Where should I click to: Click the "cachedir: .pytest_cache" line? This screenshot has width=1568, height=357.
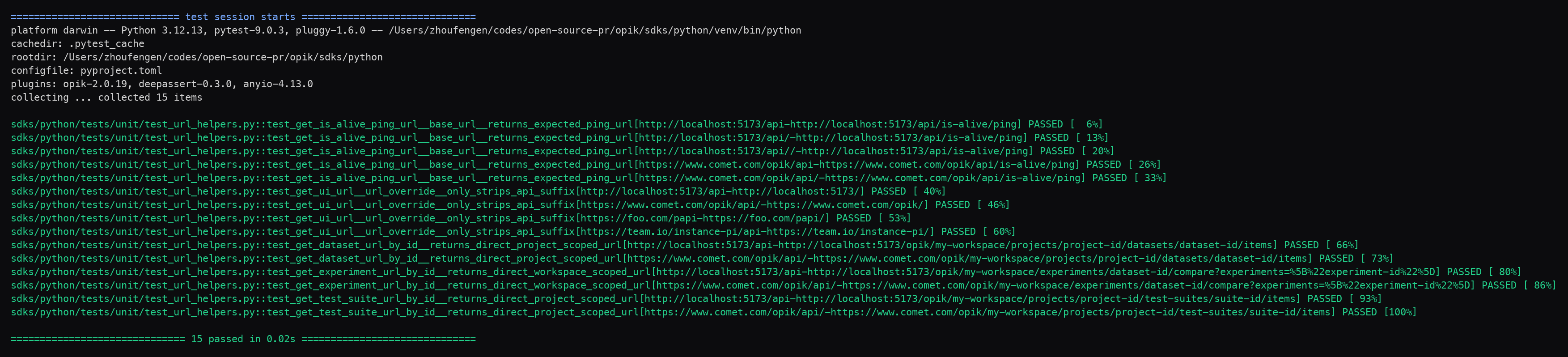[78, 44]
